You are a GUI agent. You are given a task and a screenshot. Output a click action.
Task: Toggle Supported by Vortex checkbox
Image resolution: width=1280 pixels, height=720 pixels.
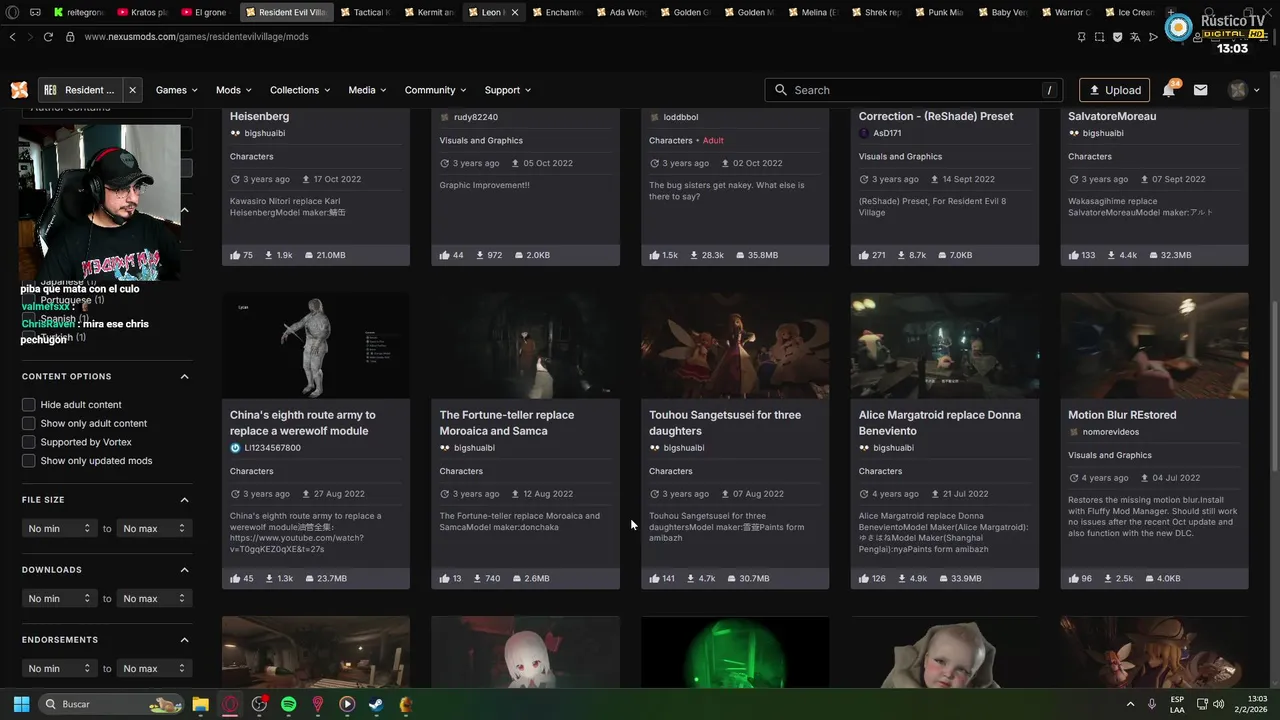pyautogui.click(x=29, y=442)
